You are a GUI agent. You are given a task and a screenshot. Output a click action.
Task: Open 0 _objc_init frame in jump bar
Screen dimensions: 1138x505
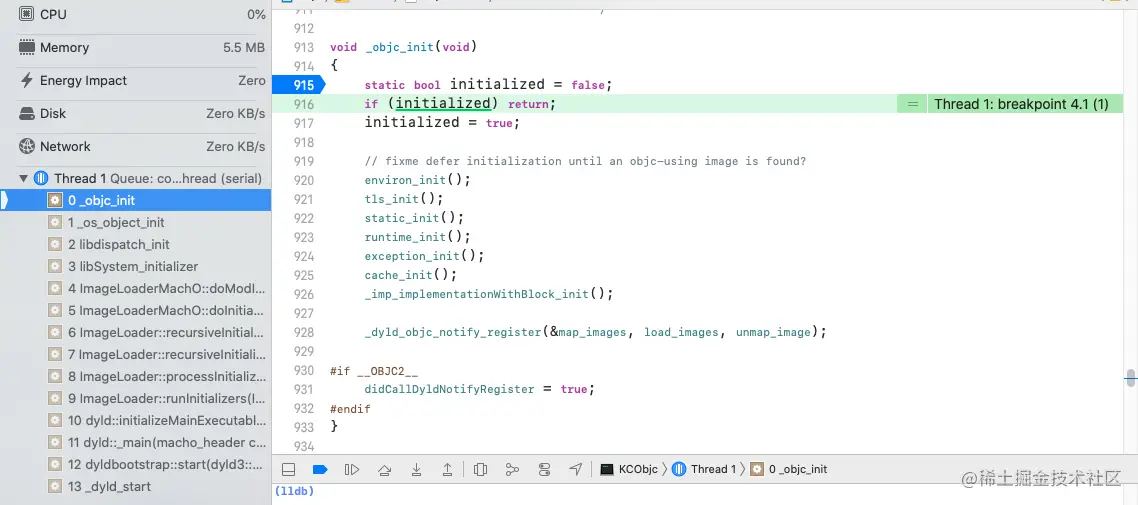(x=789, y=469)
